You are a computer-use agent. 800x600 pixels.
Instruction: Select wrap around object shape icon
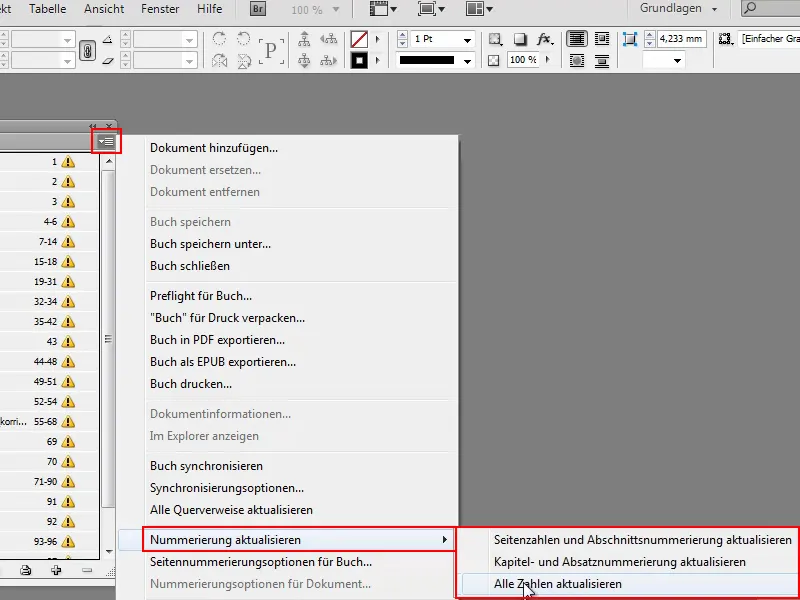(577, 61)
